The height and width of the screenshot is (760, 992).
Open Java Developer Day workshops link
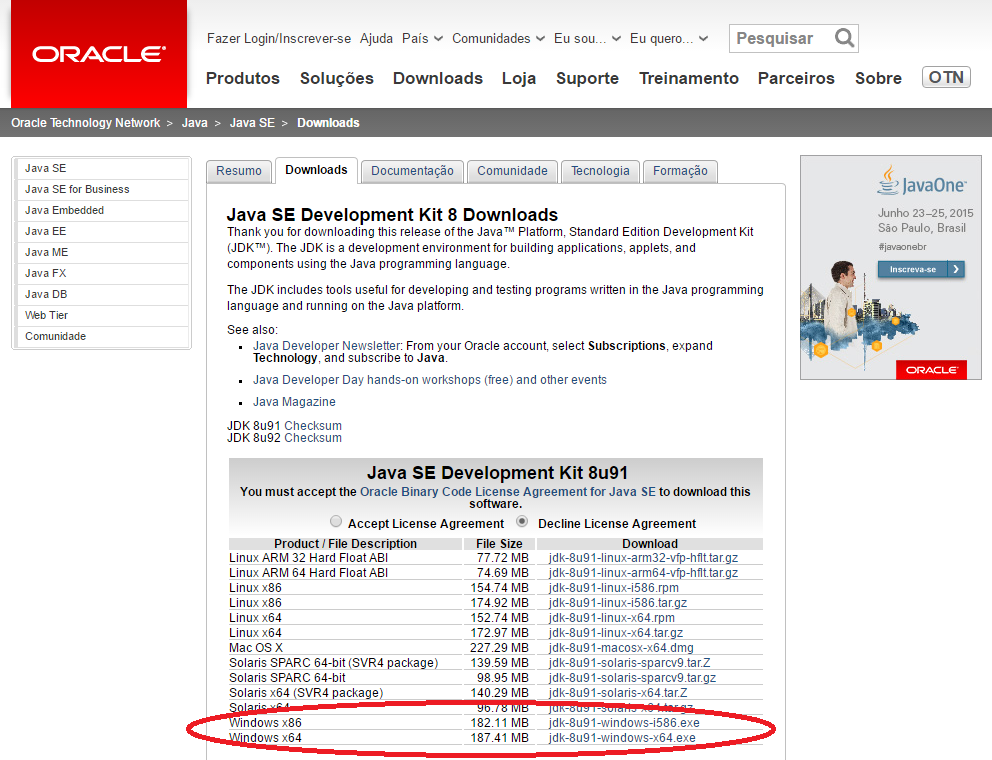pyautogui.click(x=430, y=380)
